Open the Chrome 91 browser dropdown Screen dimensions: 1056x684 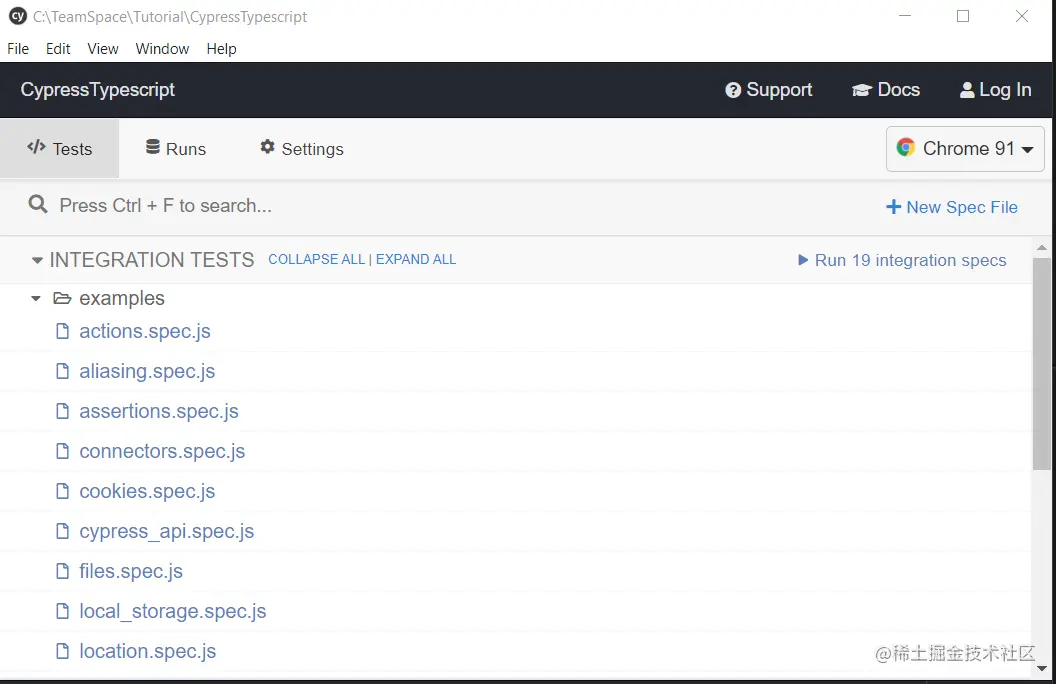pyautogui.click(x=965, y=149)
